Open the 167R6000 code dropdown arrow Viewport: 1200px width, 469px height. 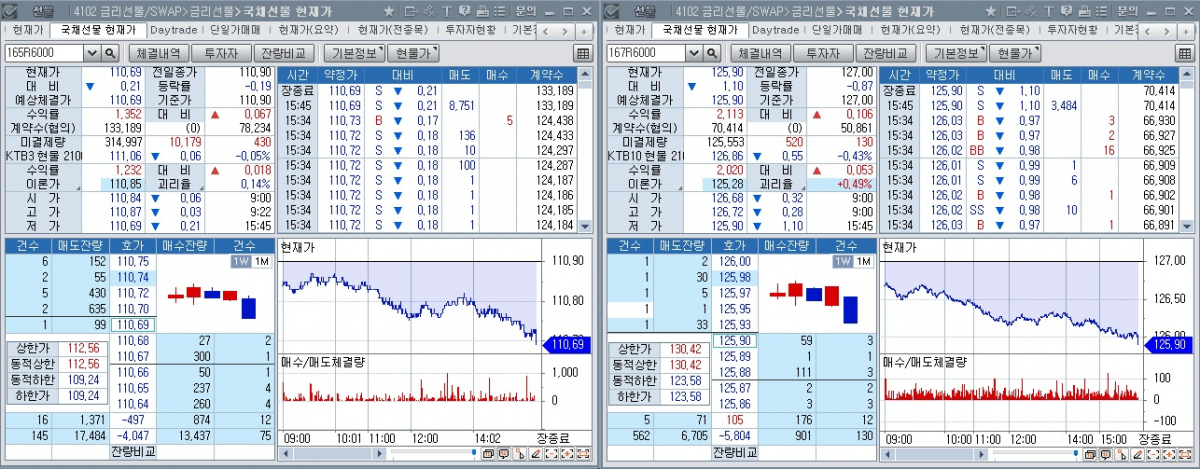point(695,52)
